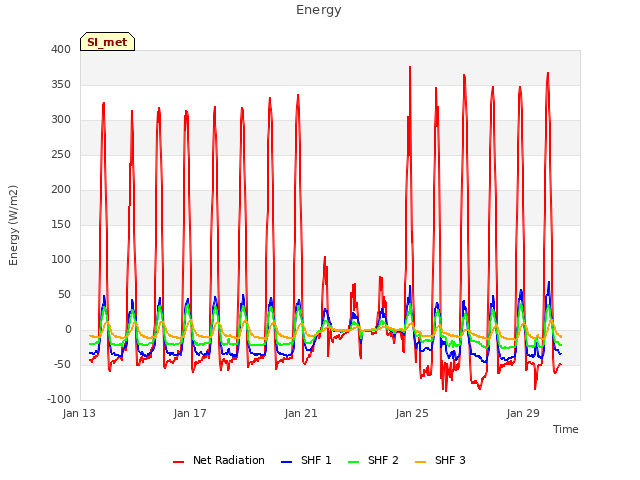Click the 150 y-axis tick label
This screenshot has height=480, width=640.
pyautogui.click(x=61, y=224)
